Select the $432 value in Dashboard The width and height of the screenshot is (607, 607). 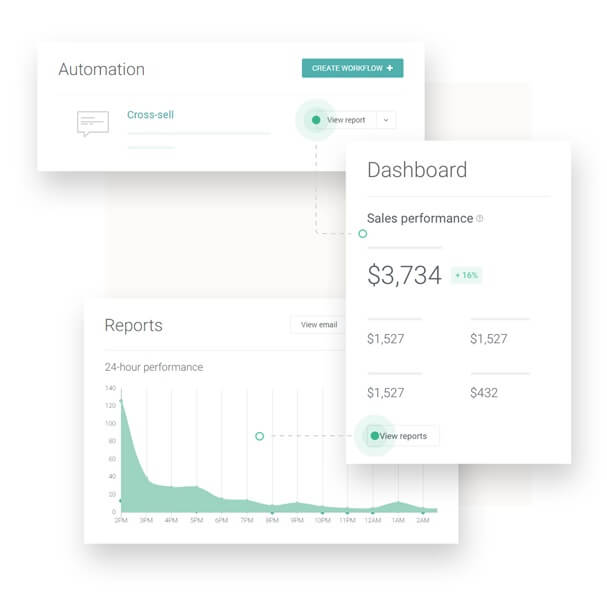pyautogui.click(x=484, y=393)
